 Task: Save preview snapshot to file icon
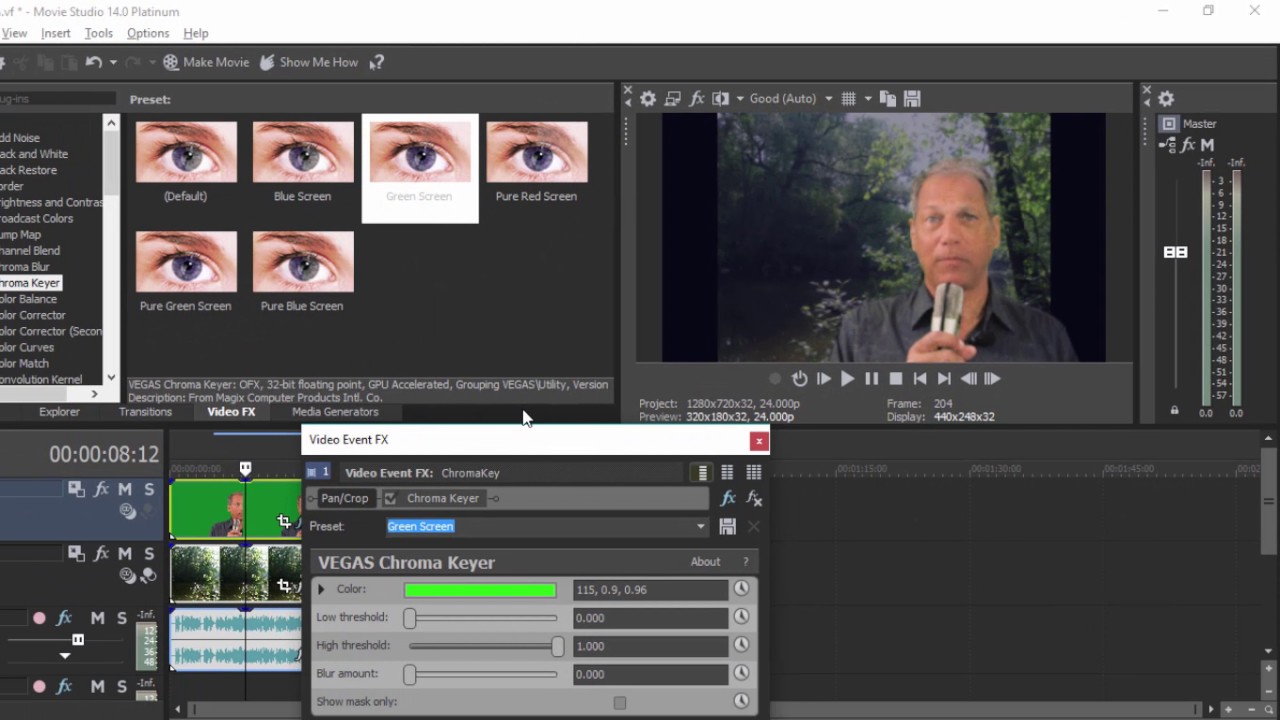912,99
